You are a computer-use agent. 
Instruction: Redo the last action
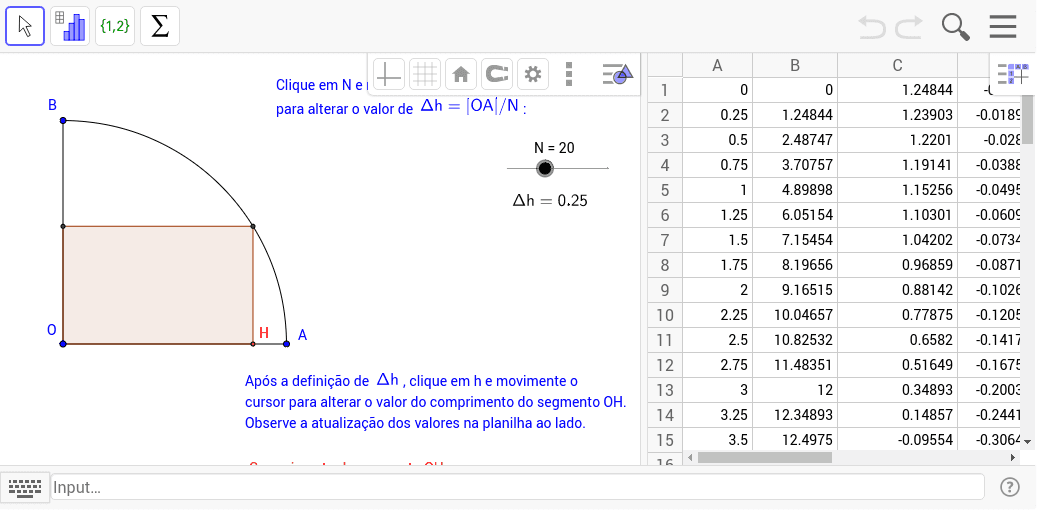909,27
